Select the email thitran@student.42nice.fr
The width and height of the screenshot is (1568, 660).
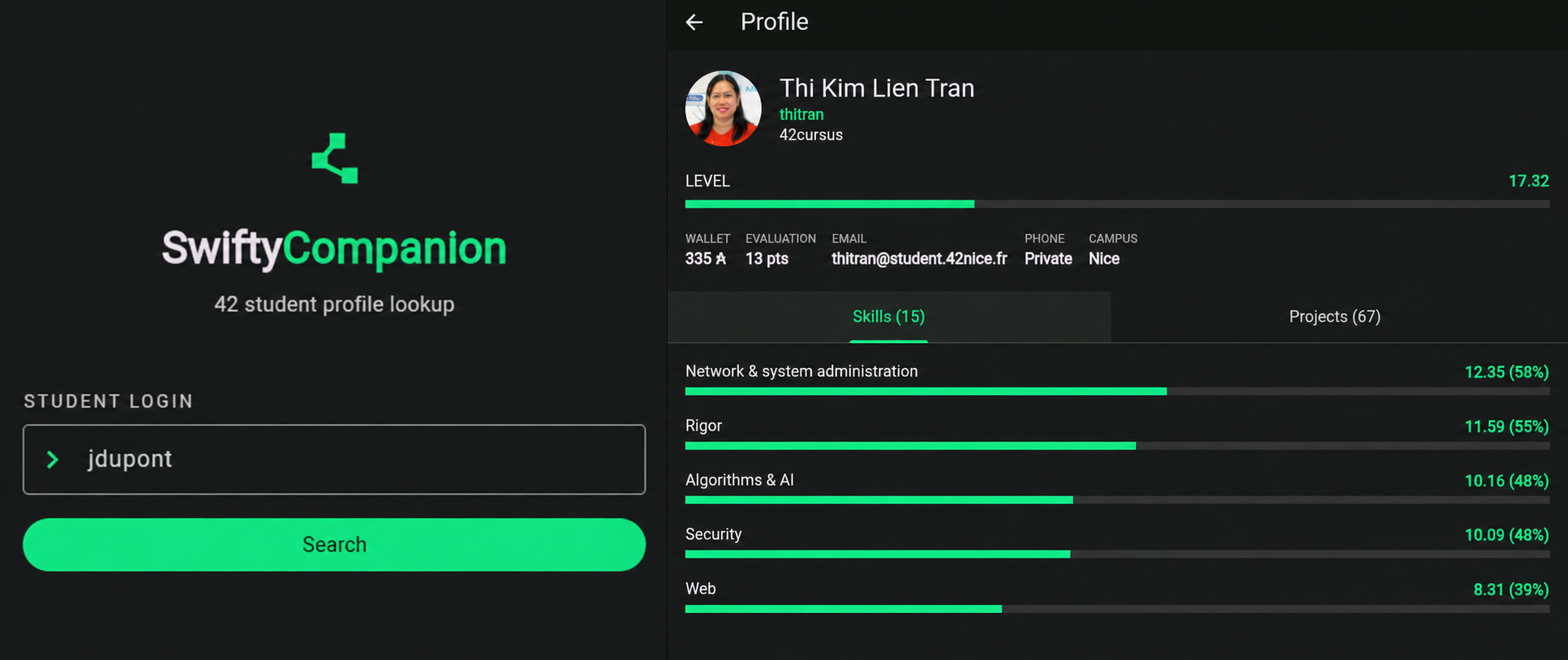[919, 259]
